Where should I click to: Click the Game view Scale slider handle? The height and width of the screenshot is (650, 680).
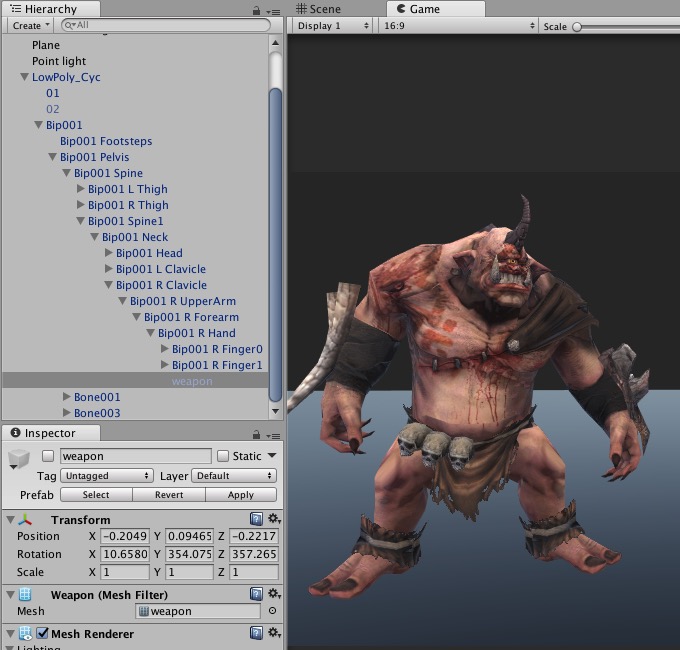pyautogui.click(x=577, y=27)
